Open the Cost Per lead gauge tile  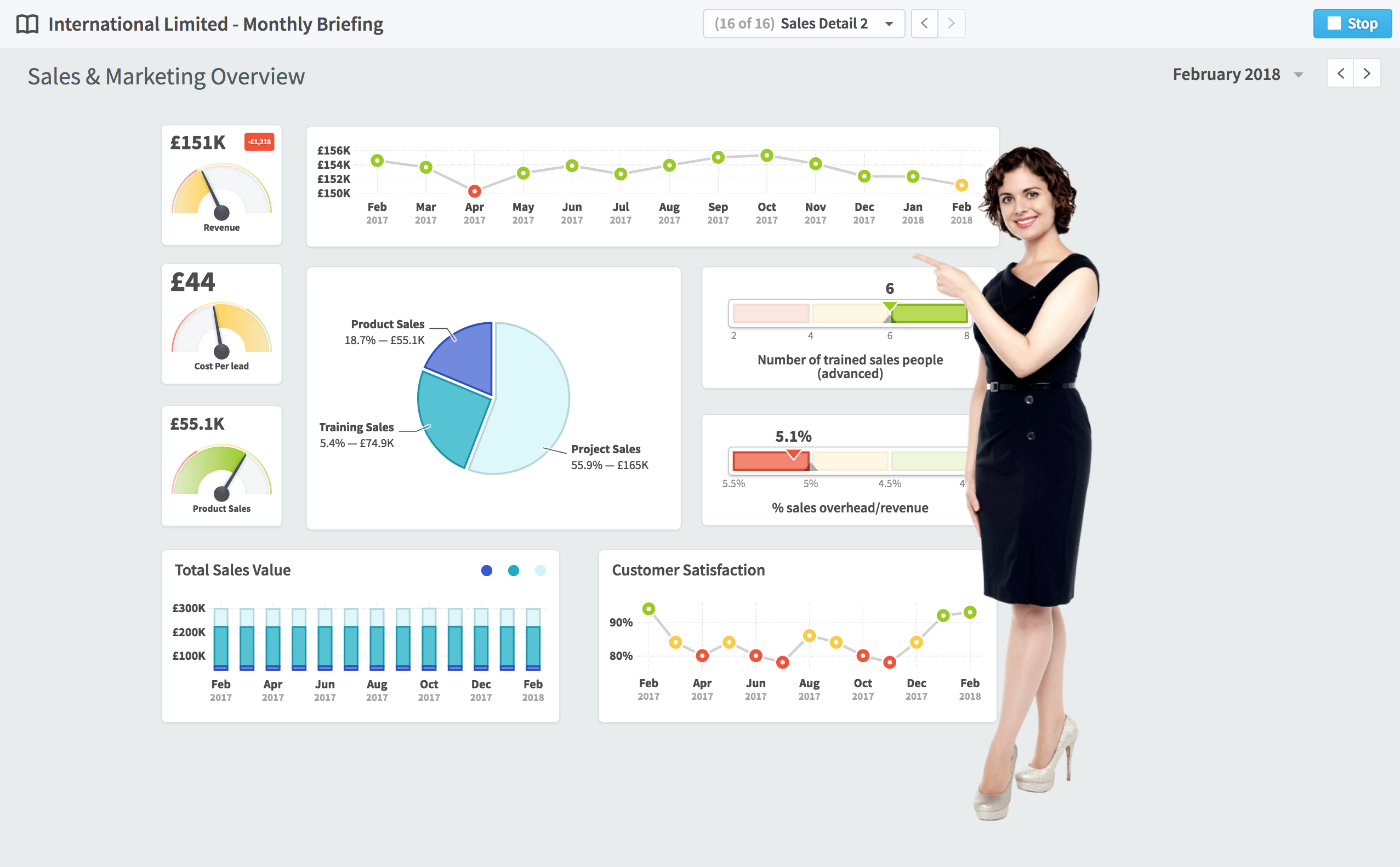point(221,324)
